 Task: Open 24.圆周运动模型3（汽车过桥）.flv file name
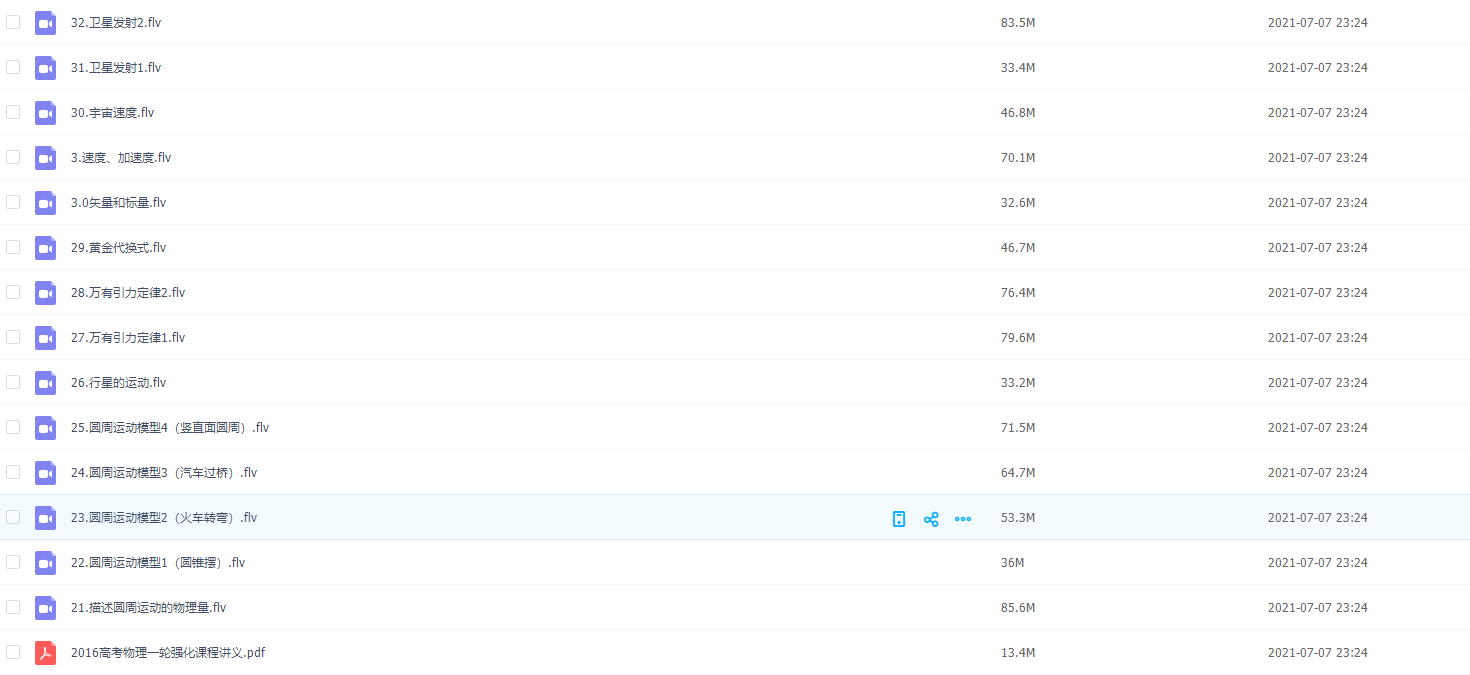164,473
